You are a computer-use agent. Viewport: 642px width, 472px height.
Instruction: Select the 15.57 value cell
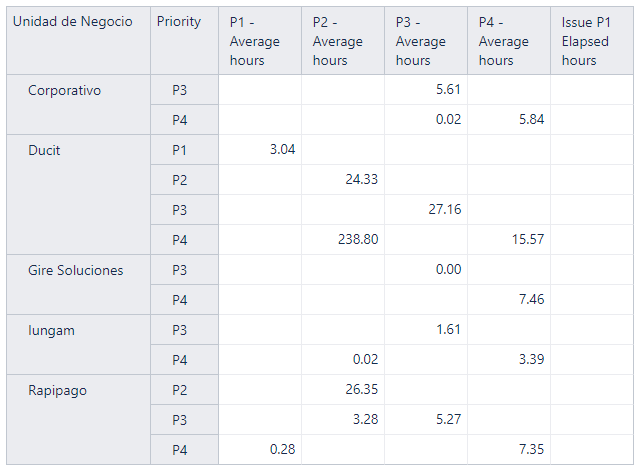pos(509,239)
